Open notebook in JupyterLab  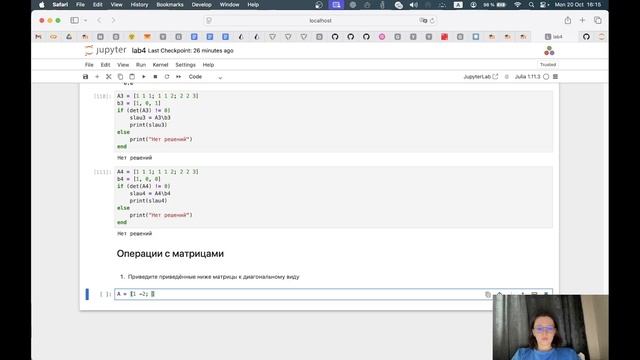480,77
